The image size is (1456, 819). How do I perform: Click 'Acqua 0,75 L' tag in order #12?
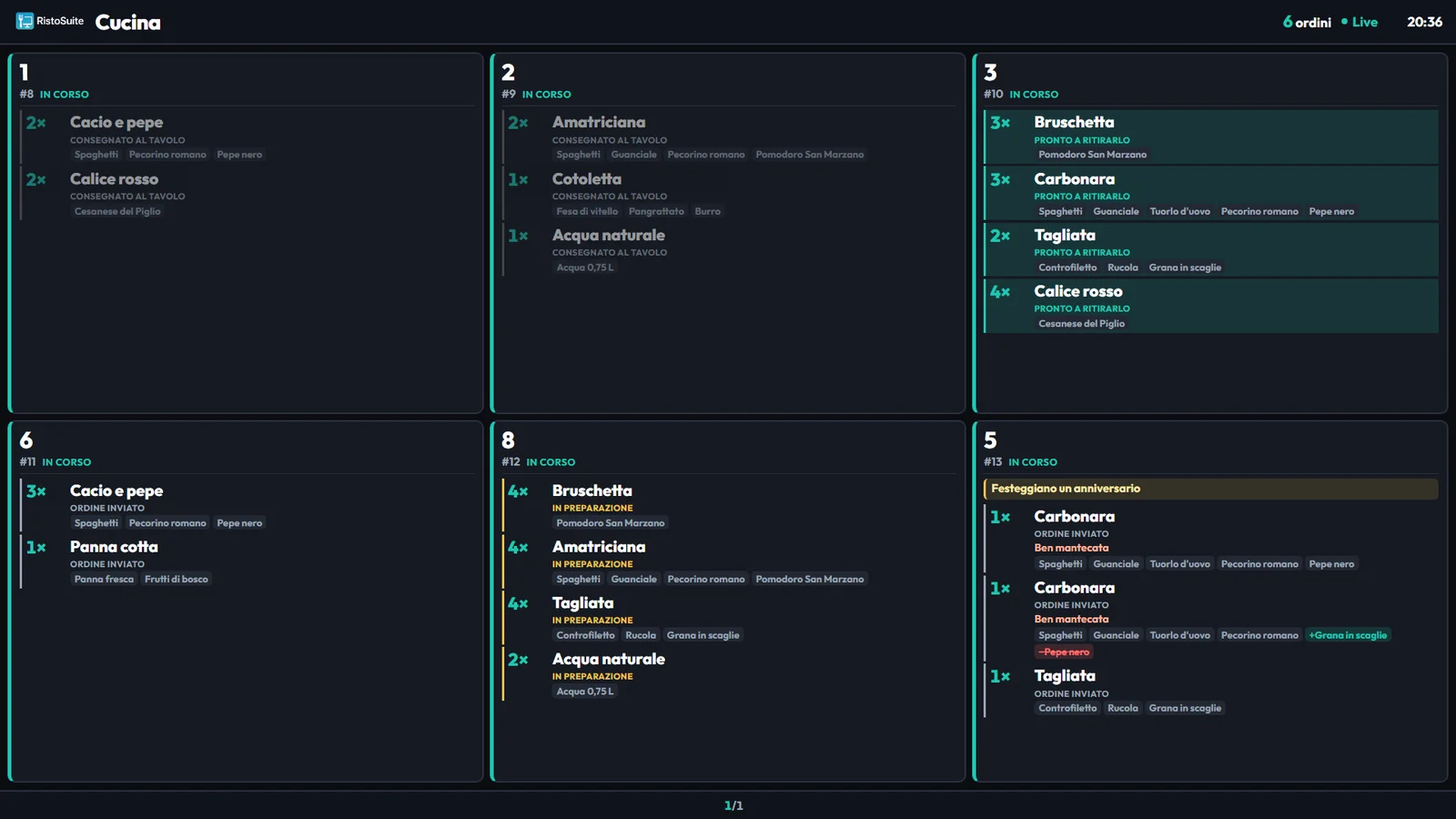(585, 692)
